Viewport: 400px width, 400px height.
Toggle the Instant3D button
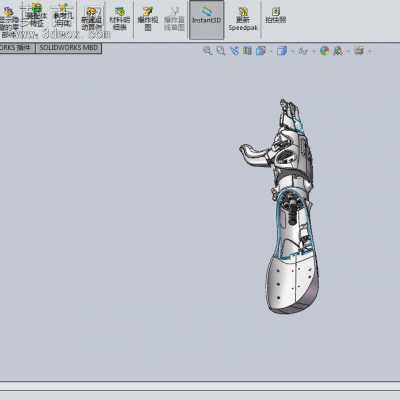(x=207, y=19)
